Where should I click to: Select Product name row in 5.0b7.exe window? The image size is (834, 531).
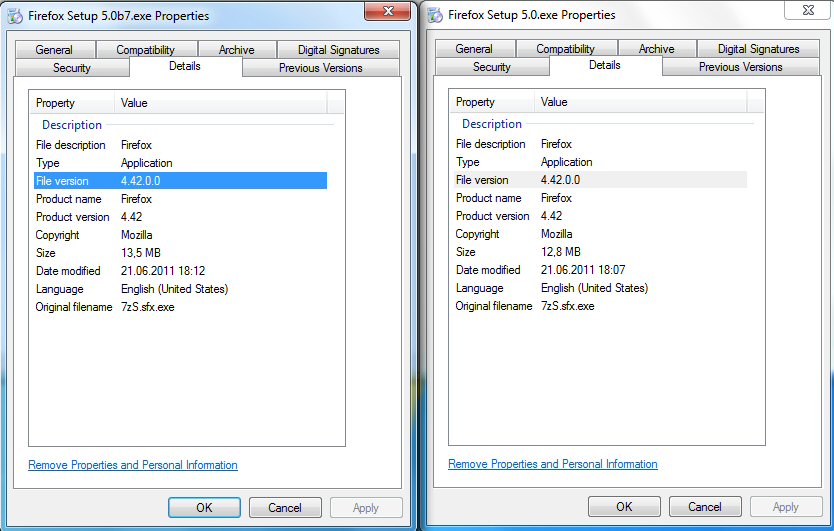pyautogui.click(x=180, y=199)
